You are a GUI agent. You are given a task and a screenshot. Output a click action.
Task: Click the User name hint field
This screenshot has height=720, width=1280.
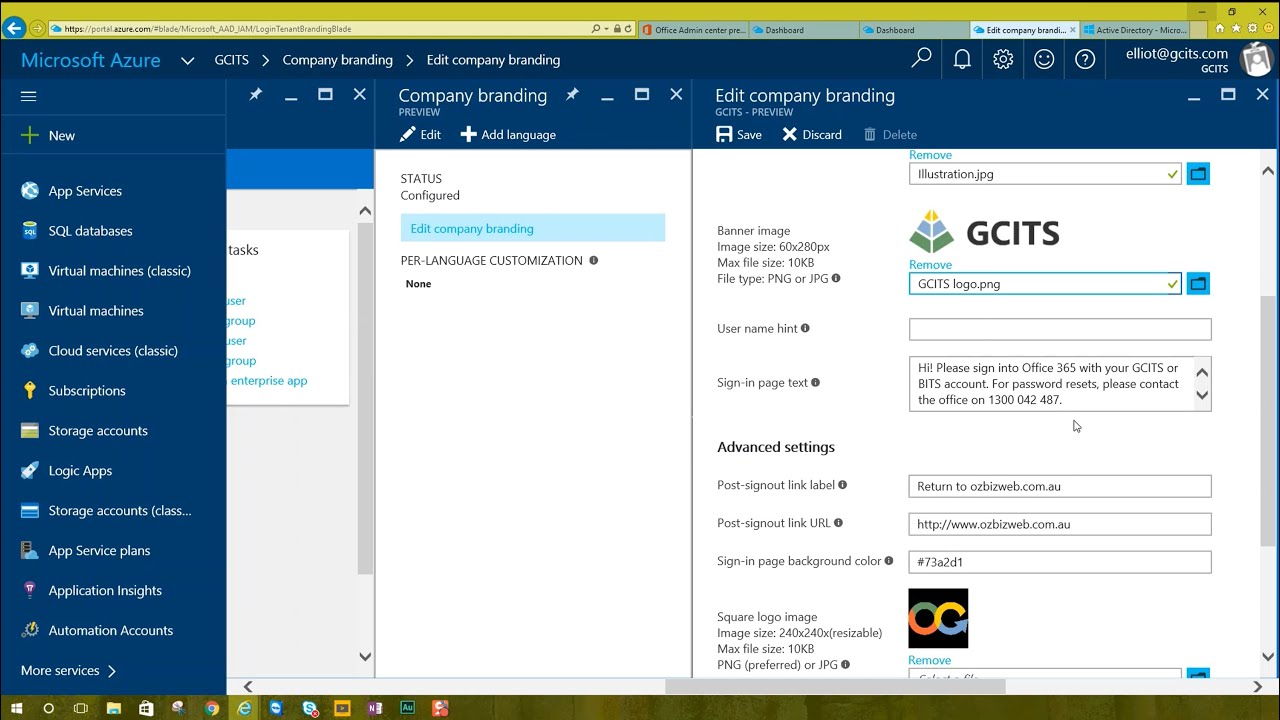tap(1060, 329)
